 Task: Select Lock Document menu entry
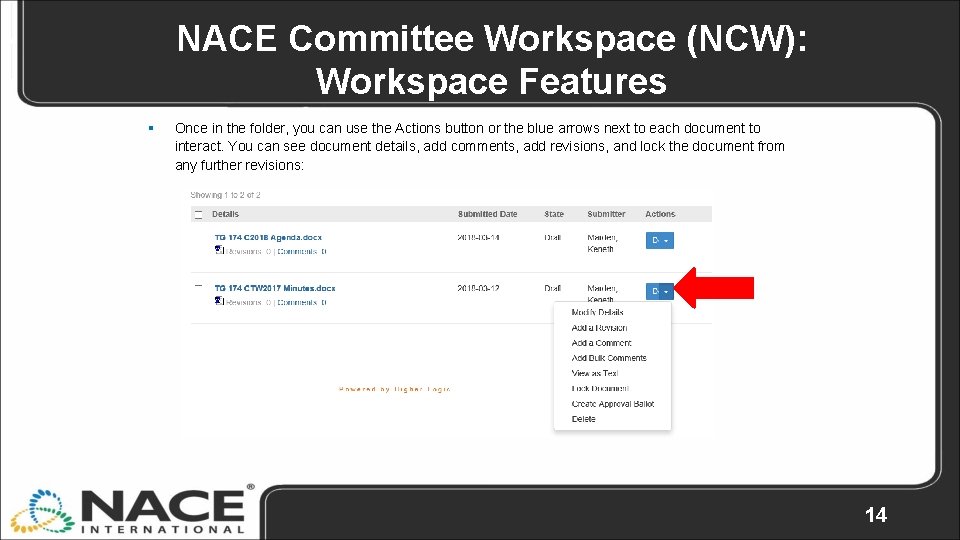point(600,389)
